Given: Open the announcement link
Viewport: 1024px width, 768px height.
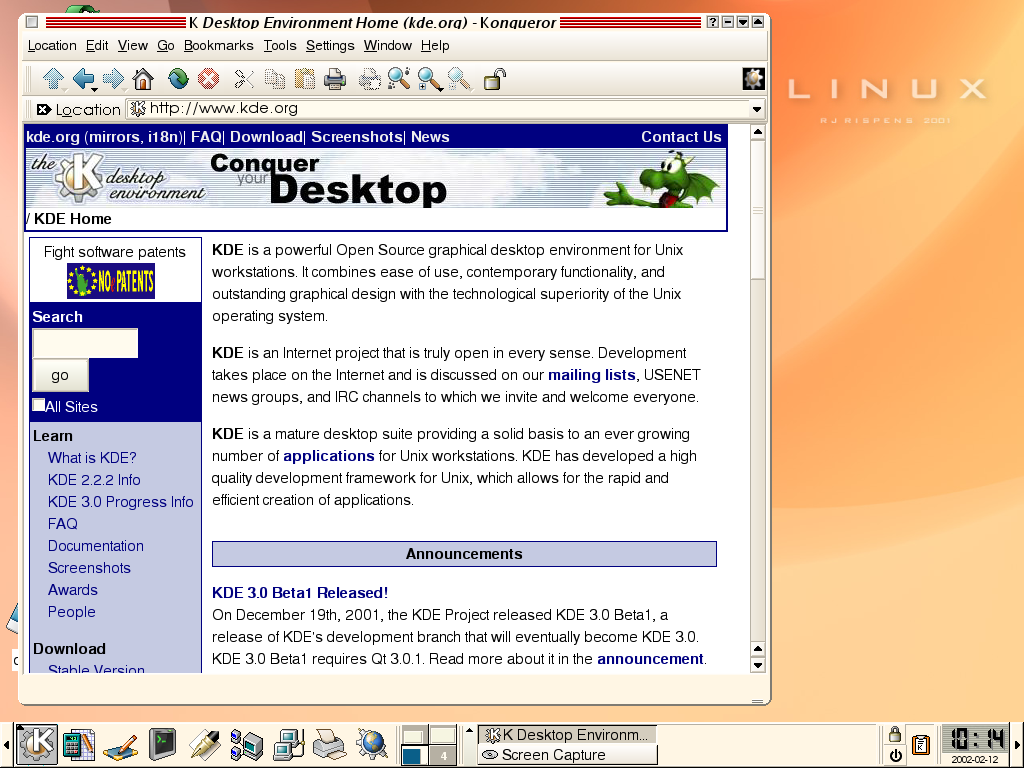Looking at the screenshot, I should point(650,659).
